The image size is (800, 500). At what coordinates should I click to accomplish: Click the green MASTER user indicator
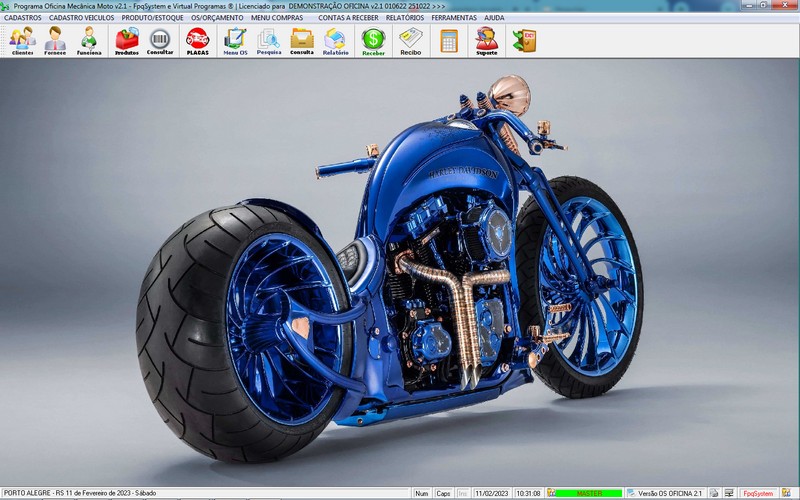tap(589, 493)
